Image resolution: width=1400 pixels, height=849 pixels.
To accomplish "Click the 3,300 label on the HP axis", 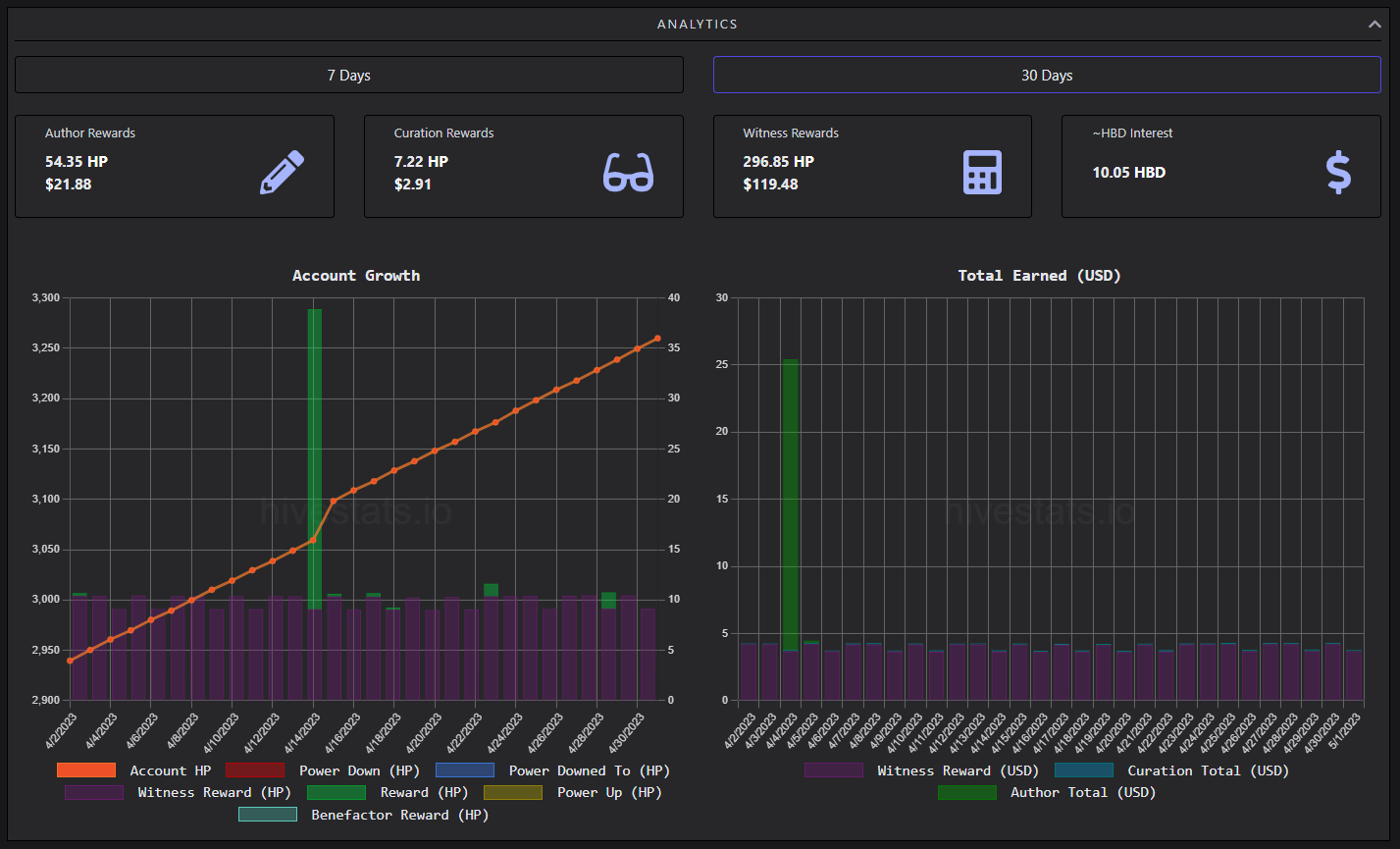I will (46, 297).
